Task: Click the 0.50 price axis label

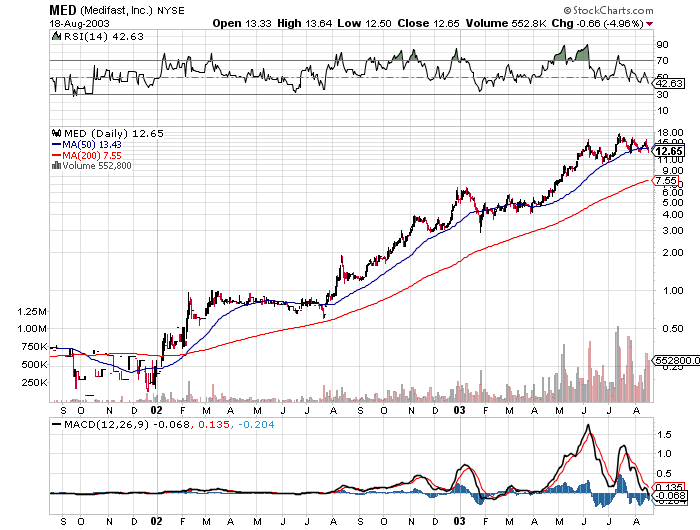Action: [x=673, y=329]
